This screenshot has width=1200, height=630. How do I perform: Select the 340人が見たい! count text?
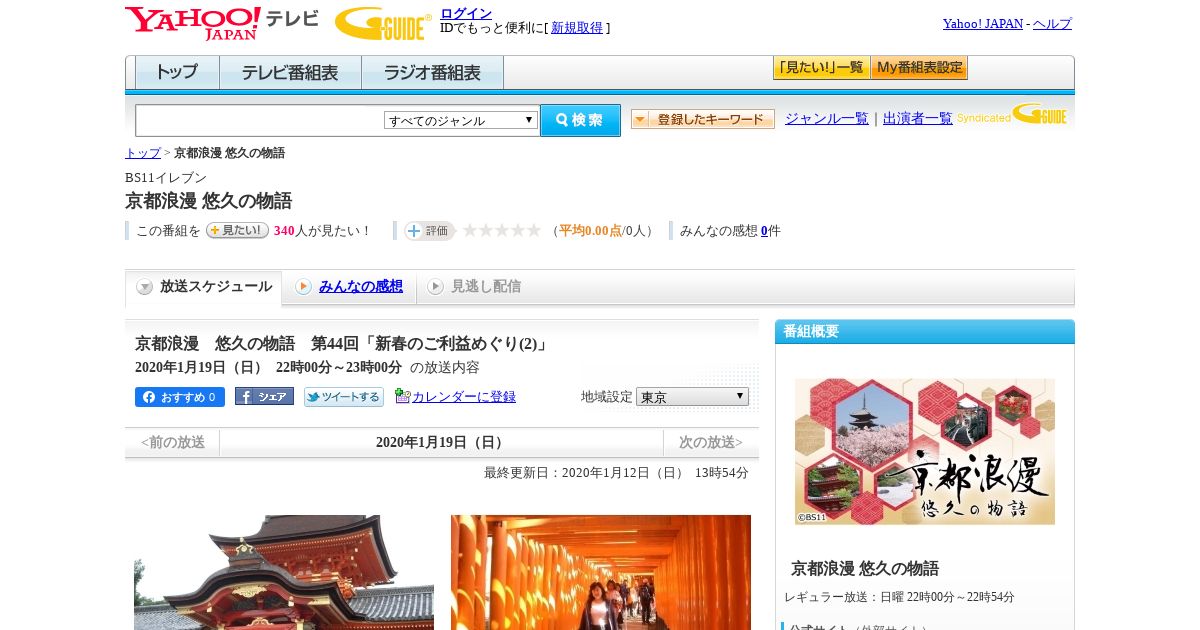[322, 231]
